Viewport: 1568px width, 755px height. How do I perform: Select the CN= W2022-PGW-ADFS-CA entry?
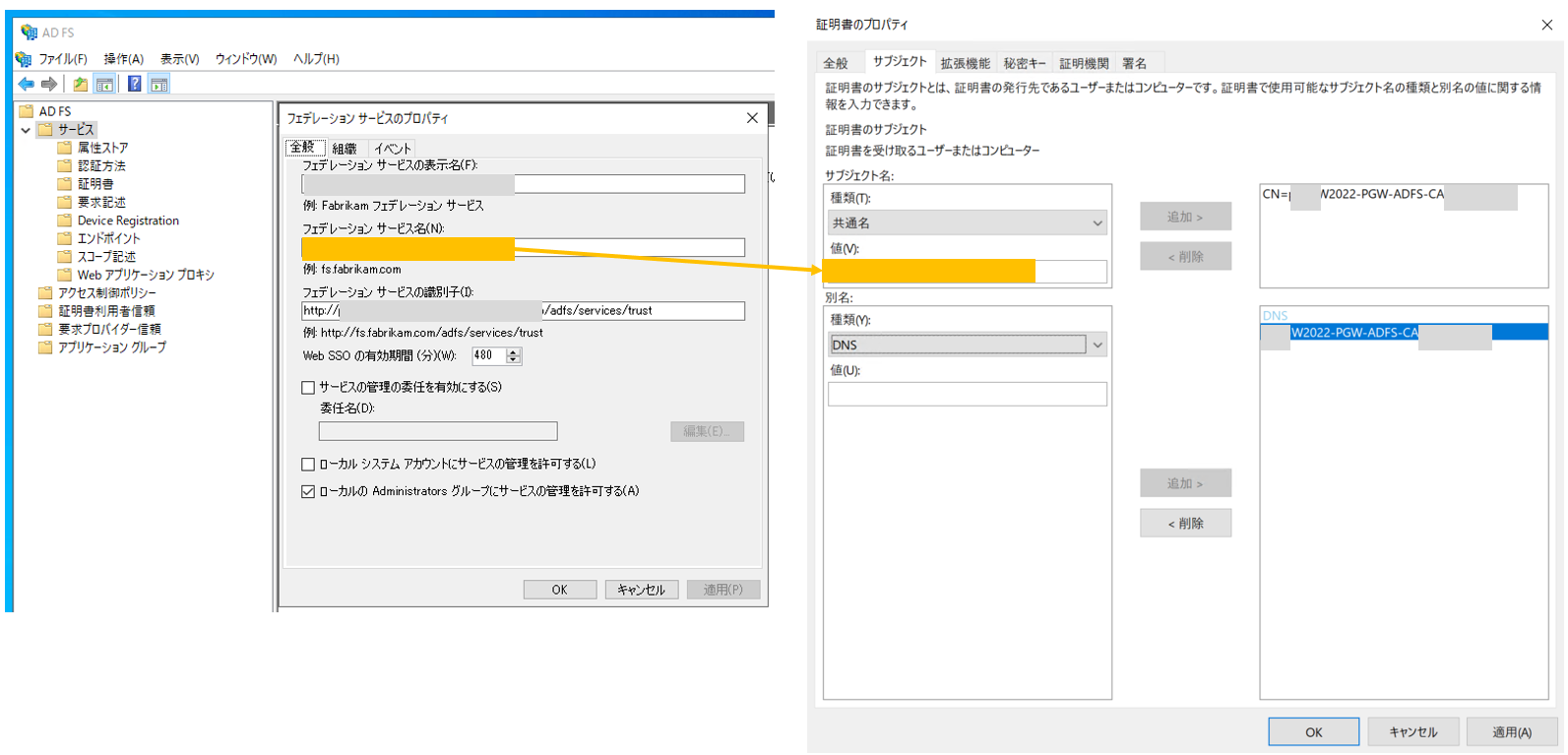click(x=1389, y=195)
